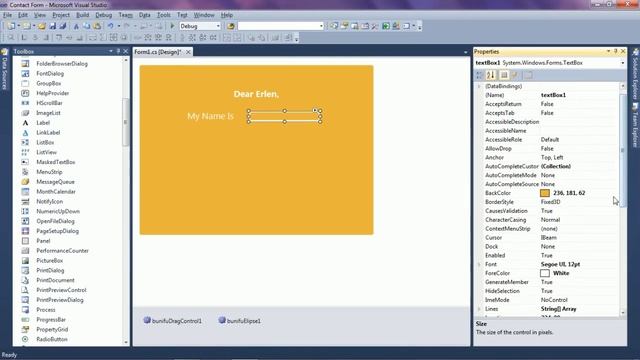Click the Open File toolbar icon

42,26
